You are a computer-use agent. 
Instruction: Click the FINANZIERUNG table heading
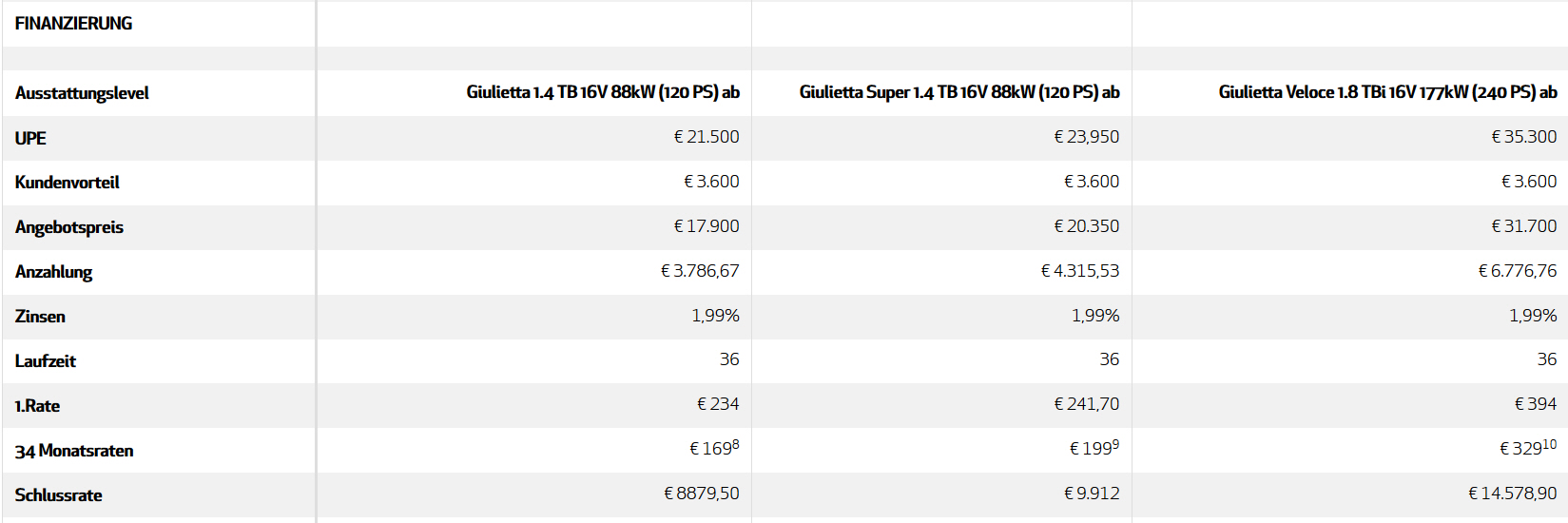point(73,24)
